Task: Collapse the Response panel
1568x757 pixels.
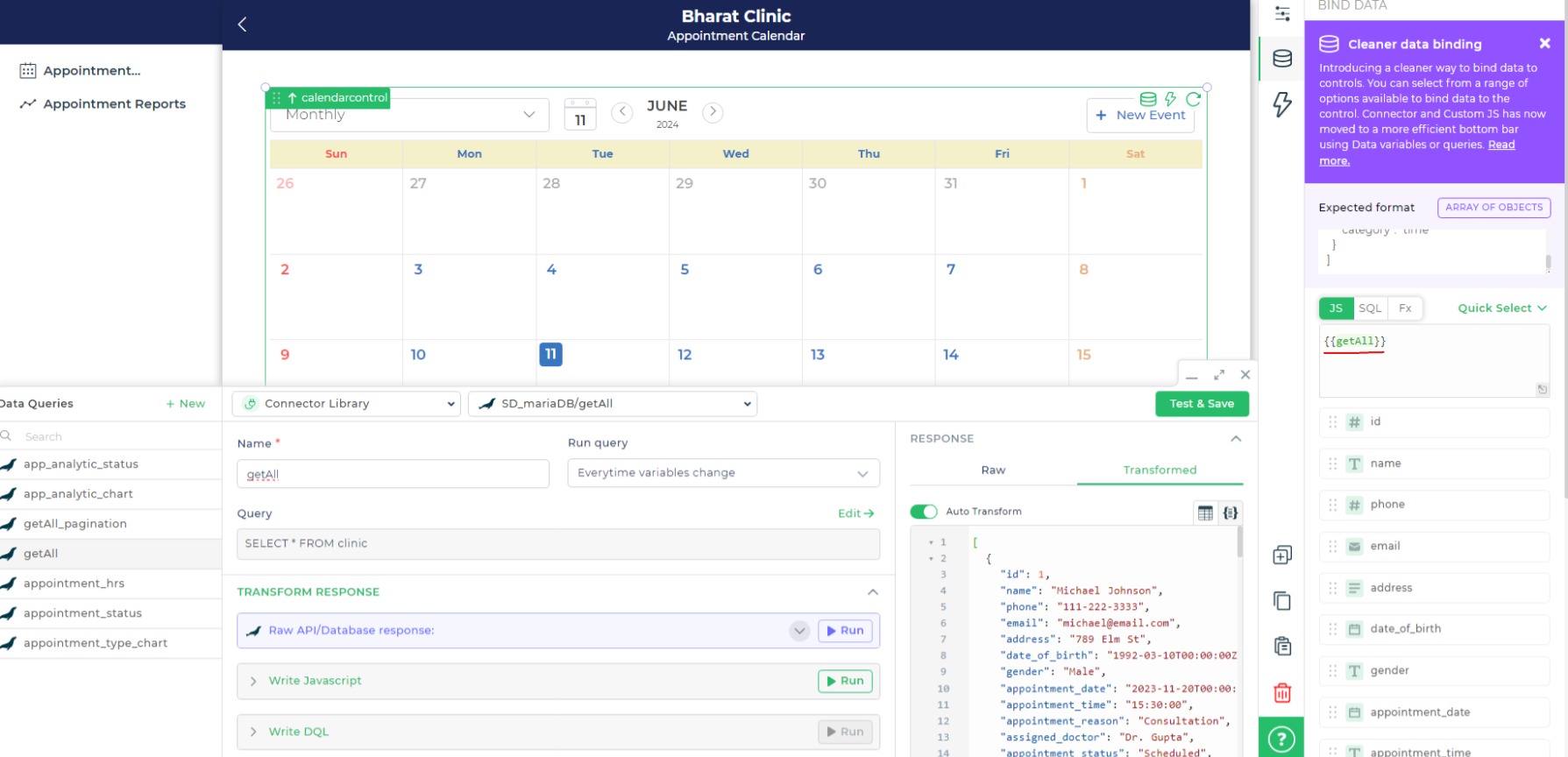Action: (1236, 438)
